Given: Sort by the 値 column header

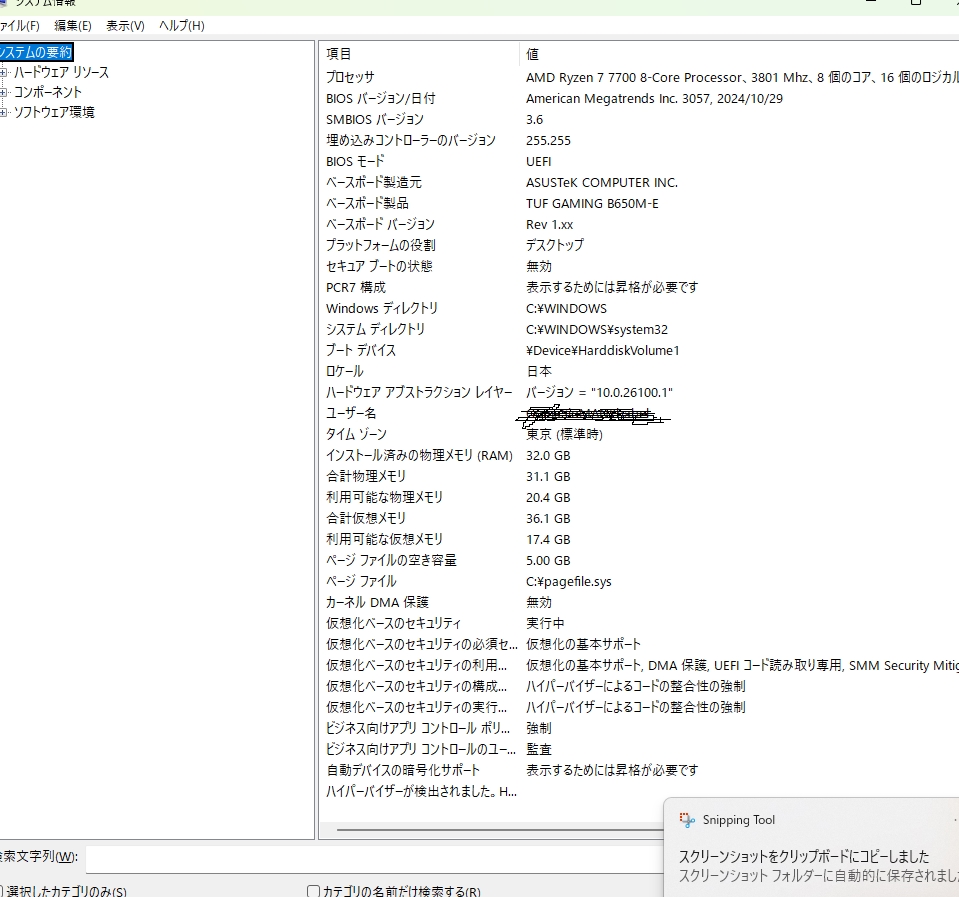Looking at the screenshot, I should [x=533, y=54].
